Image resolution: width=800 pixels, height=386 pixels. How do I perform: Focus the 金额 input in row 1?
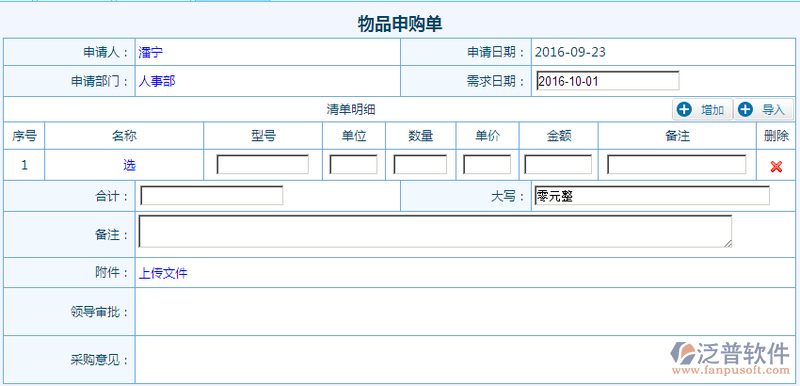pyautogui.click(x=558, y=165)
